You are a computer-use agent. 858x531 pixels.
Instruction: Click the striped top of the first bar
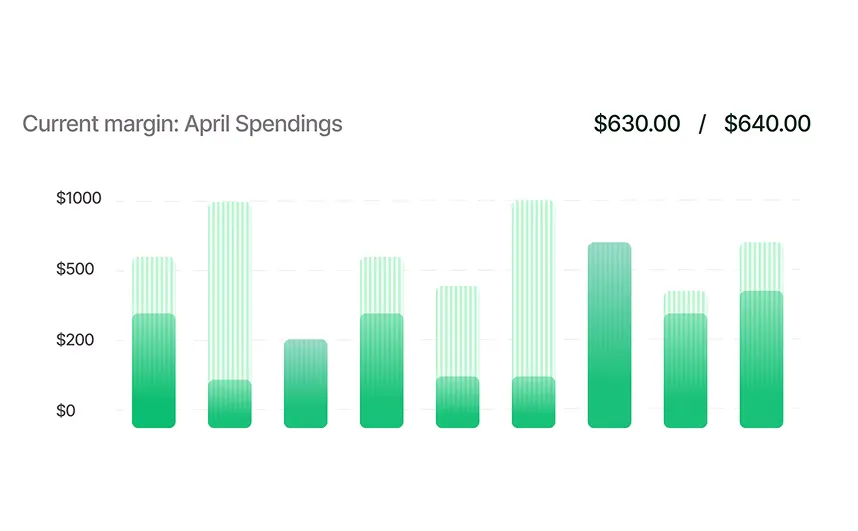153,285
